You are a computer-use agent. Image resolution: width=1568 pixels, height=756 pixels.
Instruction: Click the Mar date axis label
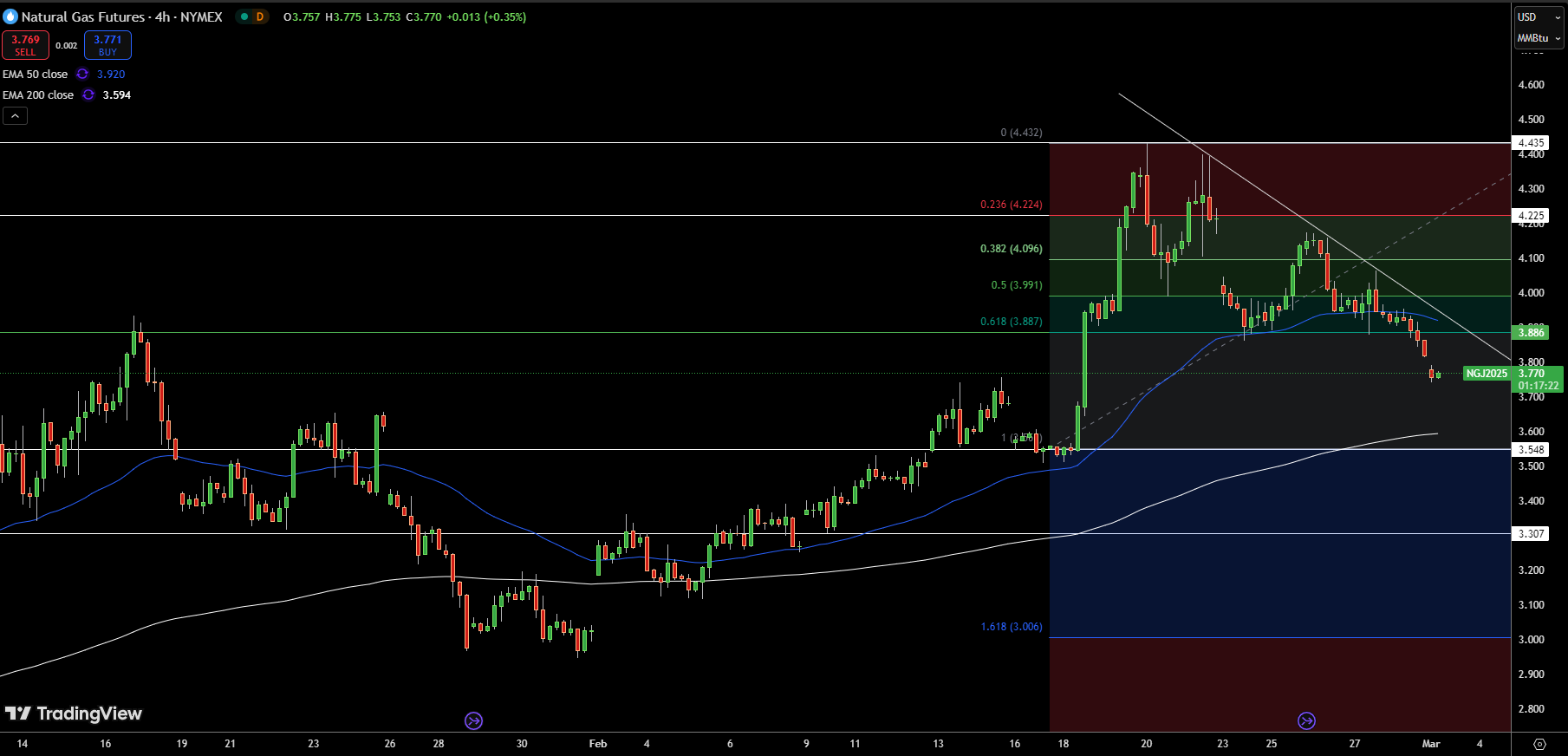click(x=1431, y=744)
